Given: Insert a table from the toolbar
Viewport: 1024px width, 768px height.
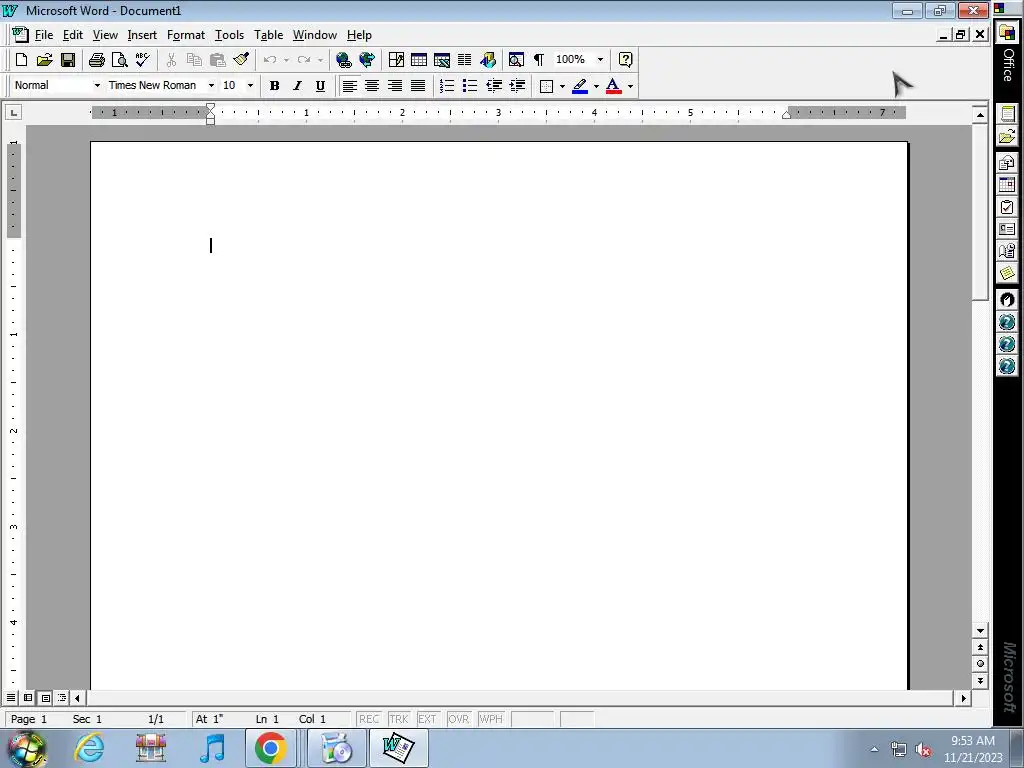Looking at the screenshot, I should click(419, 60).
